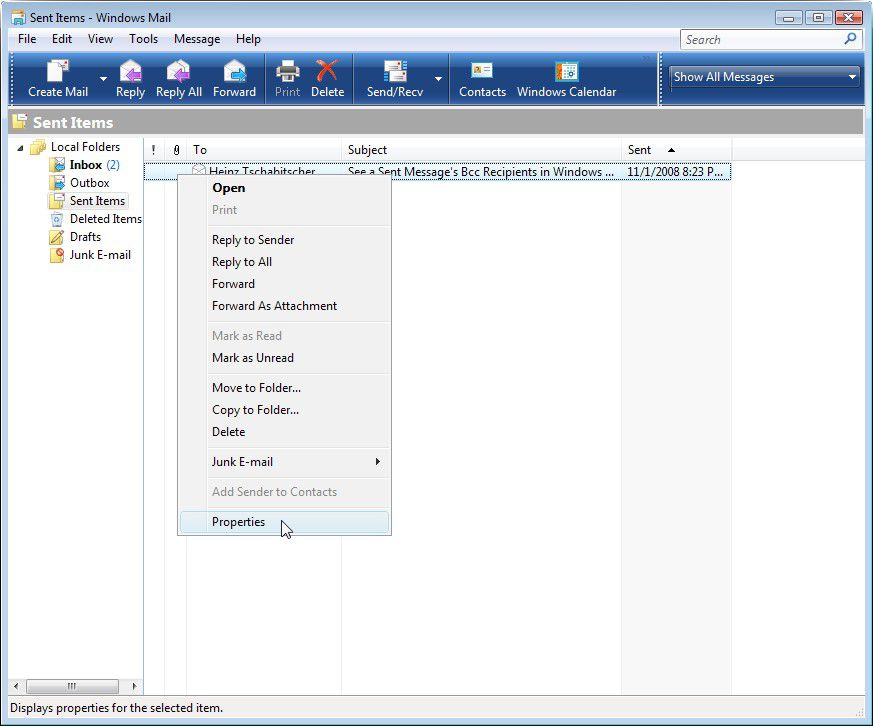
Task: Click the folder pane horizontal scrollbar thumb
Action: tap(72, 686)
